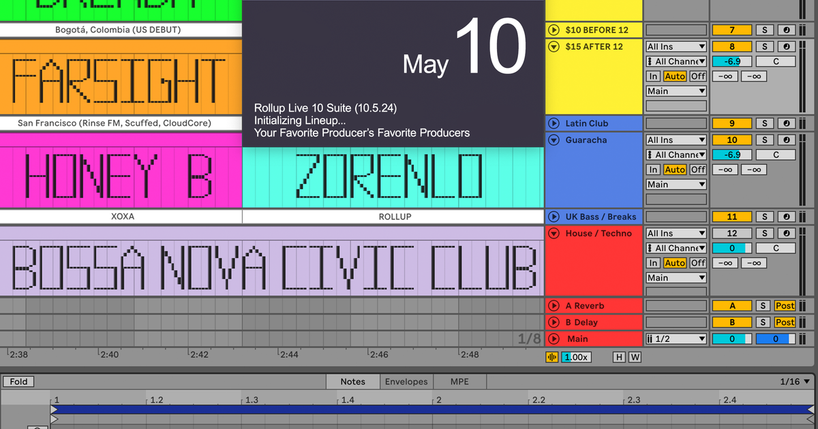Open the Main track 1/2 output dropdown
This screenshot has width=818, height=429.
(676, 339)
